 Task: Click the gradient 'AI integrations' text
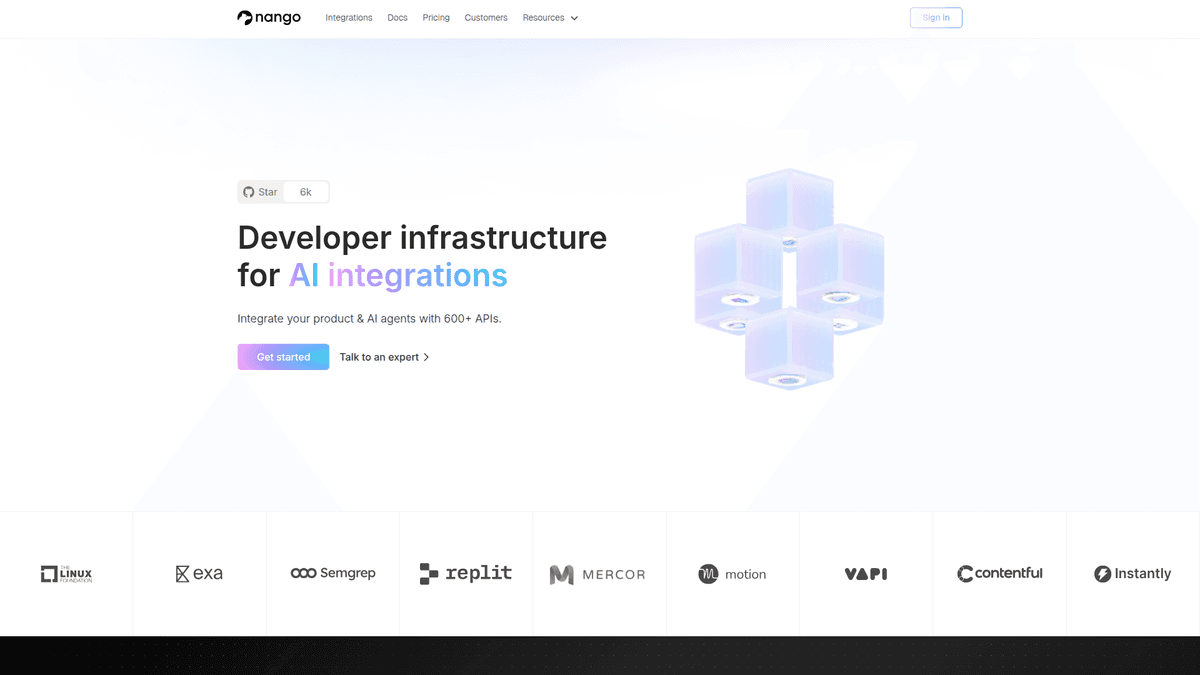pos(398,276)
